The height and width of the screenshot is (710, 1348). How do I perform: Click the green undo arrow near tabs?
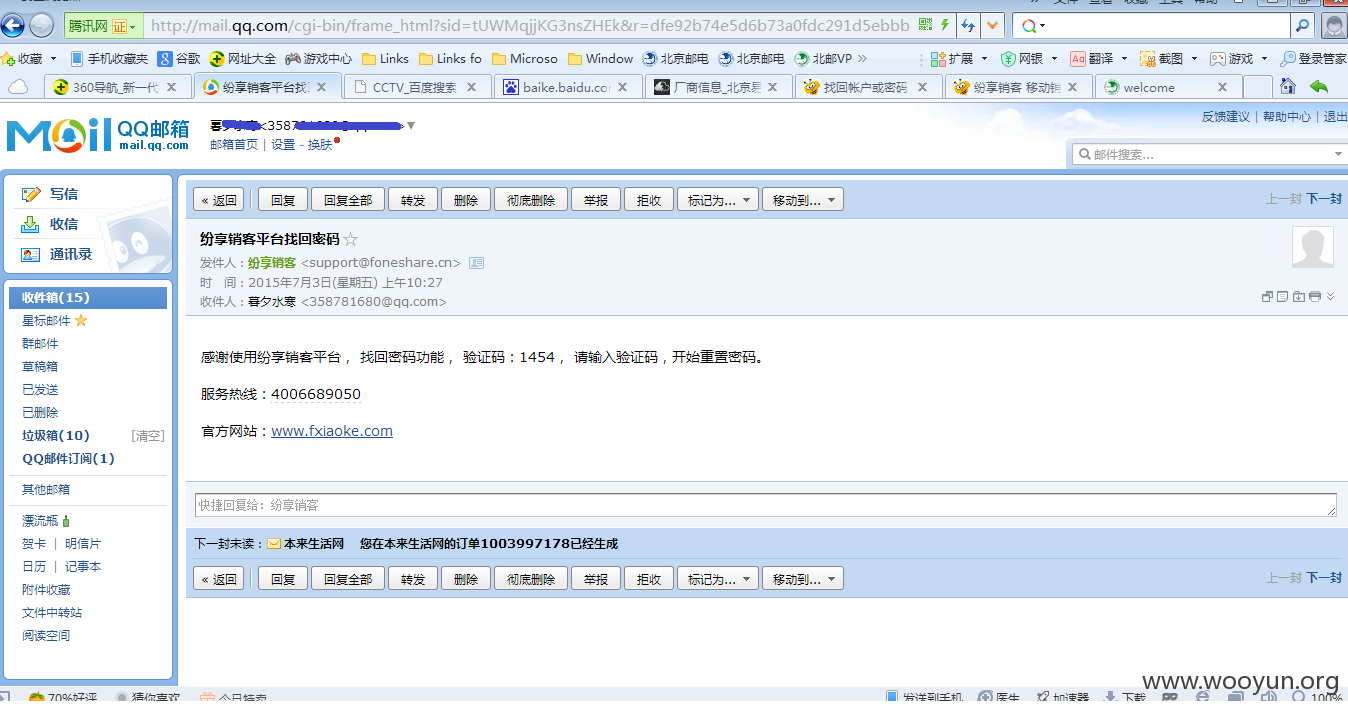click(1319, 87)
